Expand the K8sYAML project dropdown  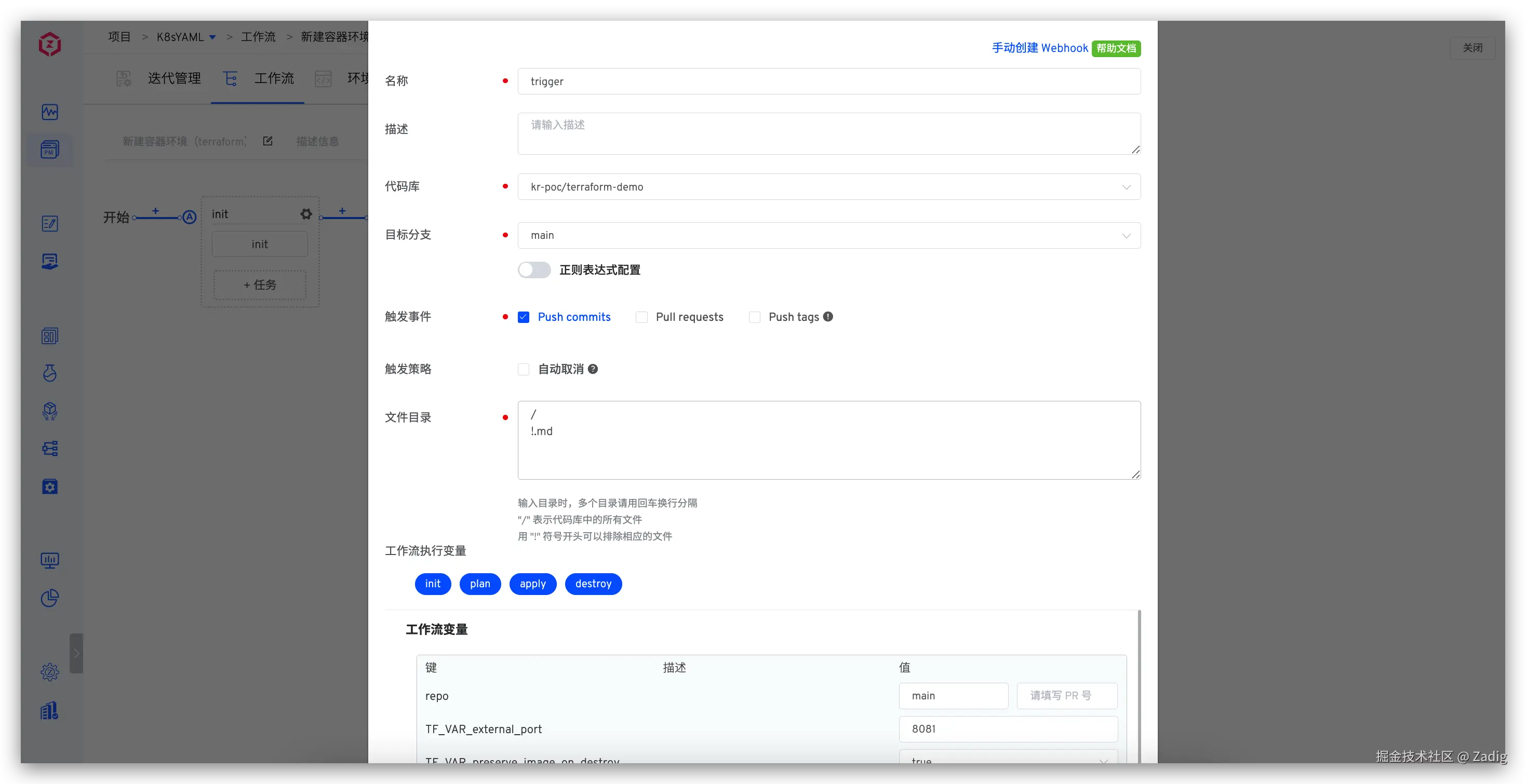[x=212, y=37]
